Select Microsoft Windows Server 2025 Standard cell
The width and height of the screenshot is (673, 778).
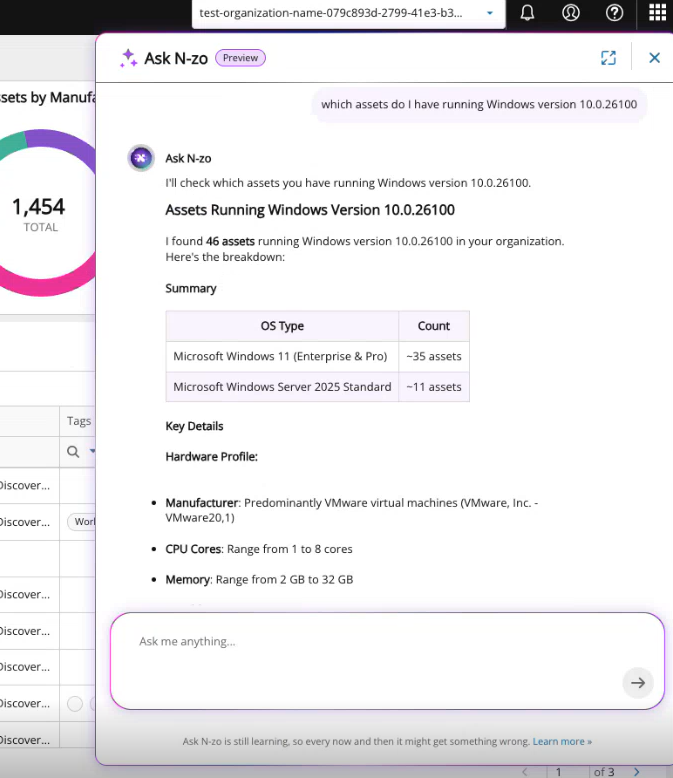pos(282,387)
